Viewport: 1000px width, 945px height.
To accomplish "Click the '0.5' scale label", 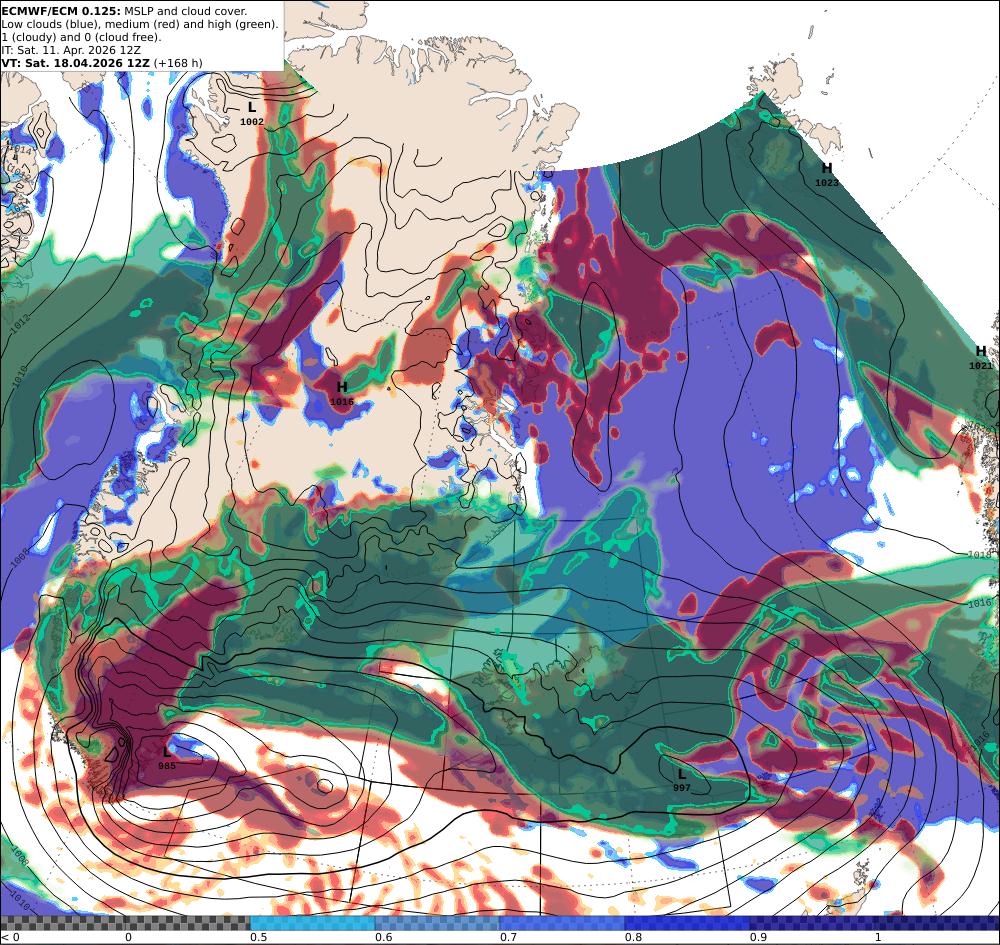I will coord(258,937).
